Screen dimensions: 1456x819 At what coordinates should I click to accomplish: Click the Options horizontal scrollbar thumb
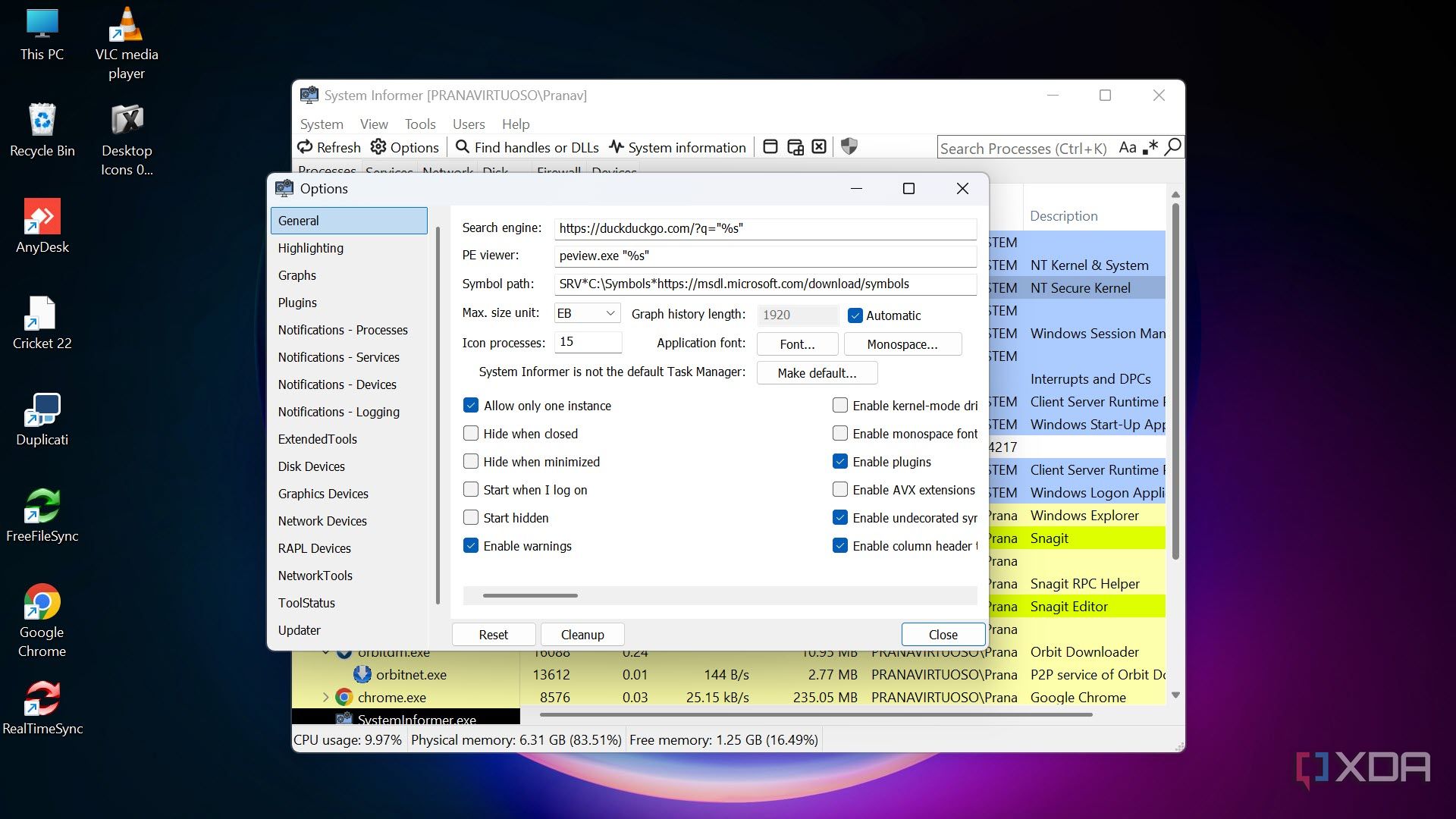[x=530, y=596]
